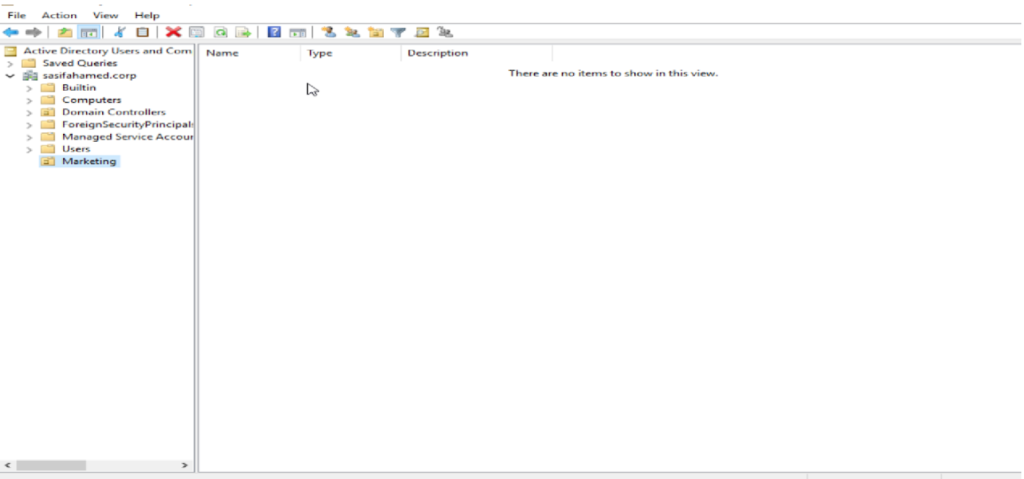The height and width of the screenshot is (479, 1024).
Task: Toggle the Show/Hide Console Tree icon
Action: coord(88,33)
